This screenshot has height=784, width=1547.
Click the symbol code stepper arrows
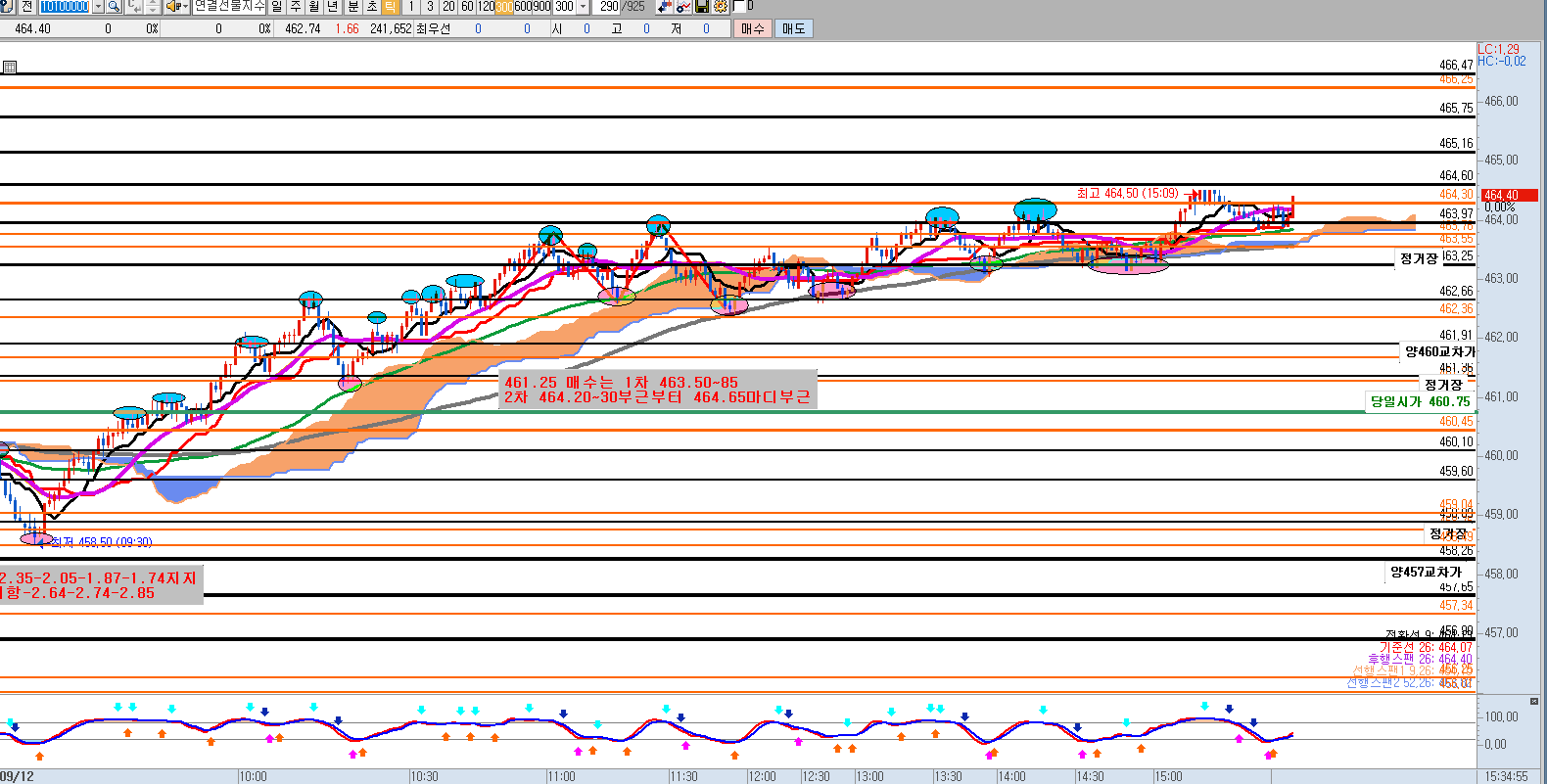point(153,7)
